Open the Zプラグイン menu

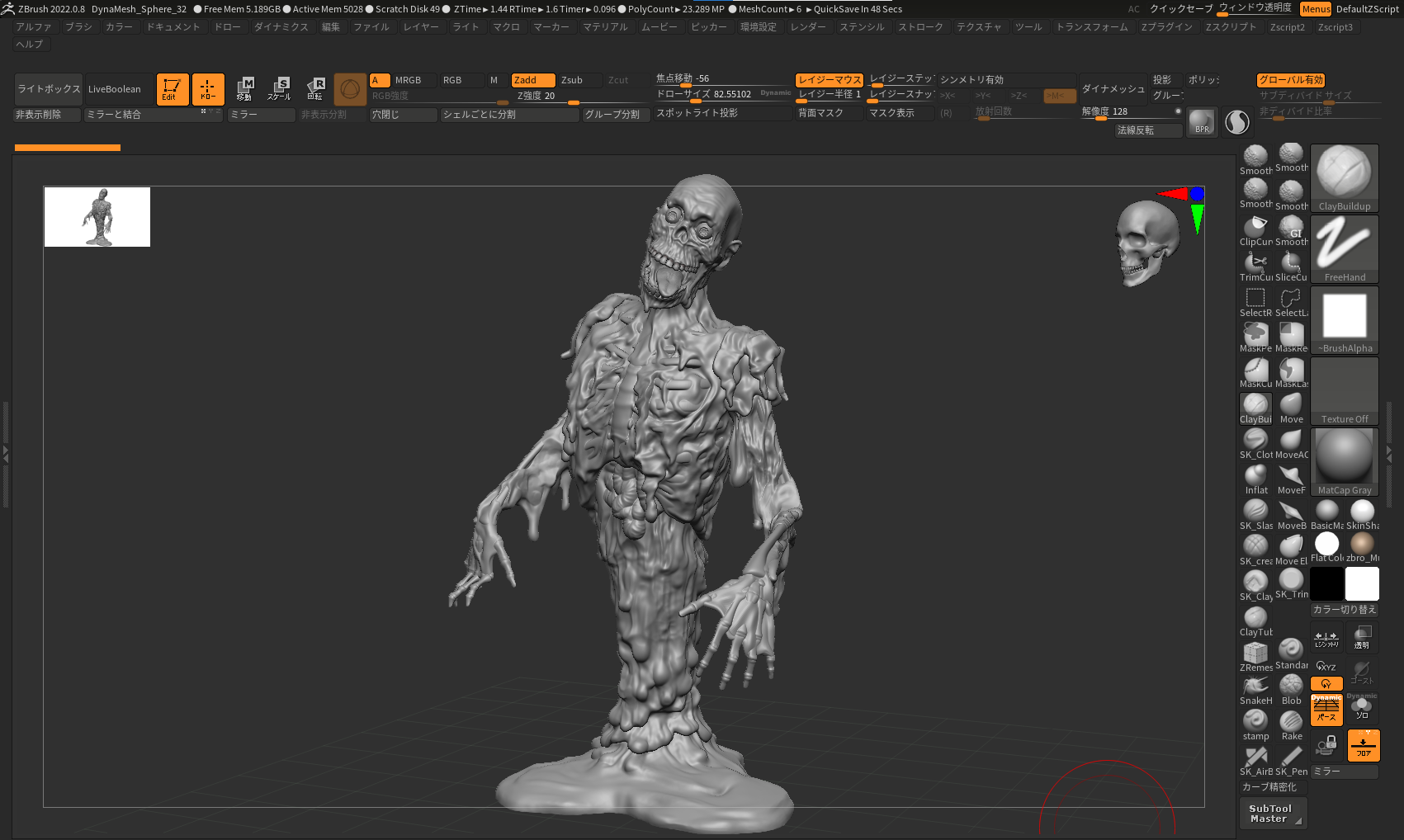click(x=1166, y=27)
